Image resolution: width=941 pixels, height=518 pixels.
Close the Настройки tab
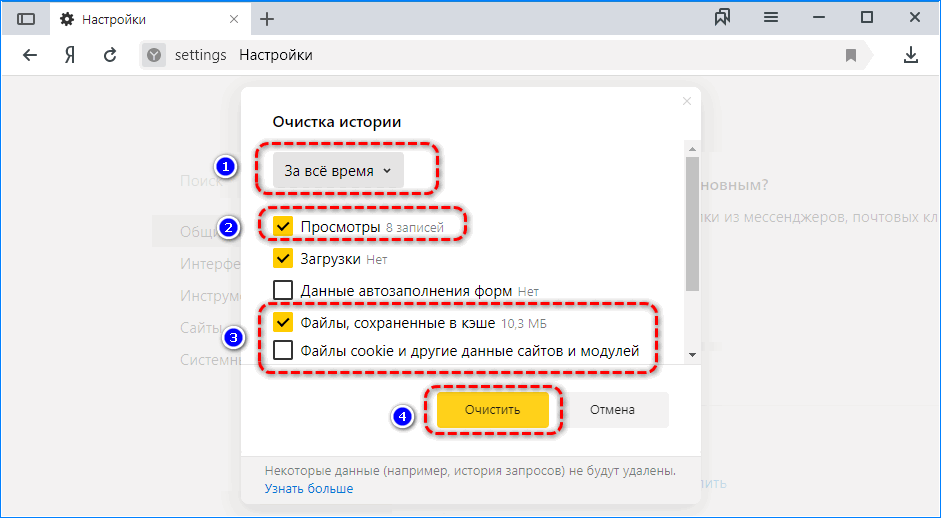[x=234, y=19]
